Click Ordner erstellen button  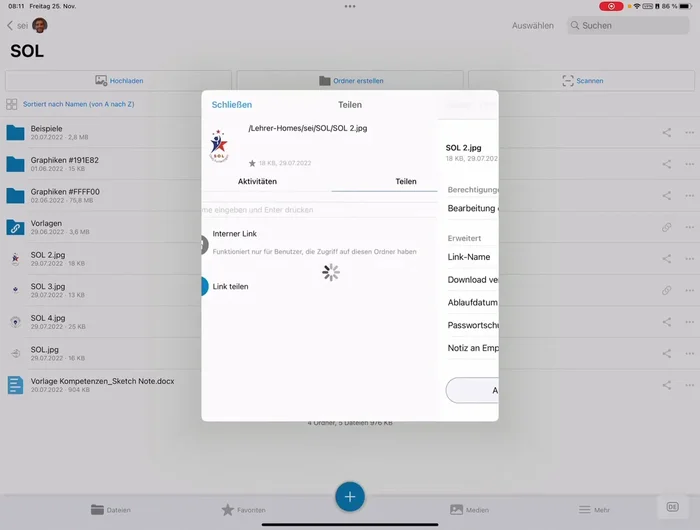pyautogui.click(x=350, y=80)
